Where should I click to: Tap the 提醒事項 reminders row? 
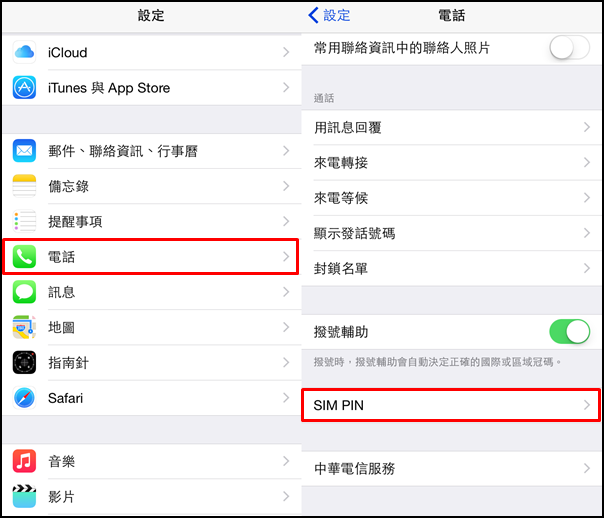[152, 221]
